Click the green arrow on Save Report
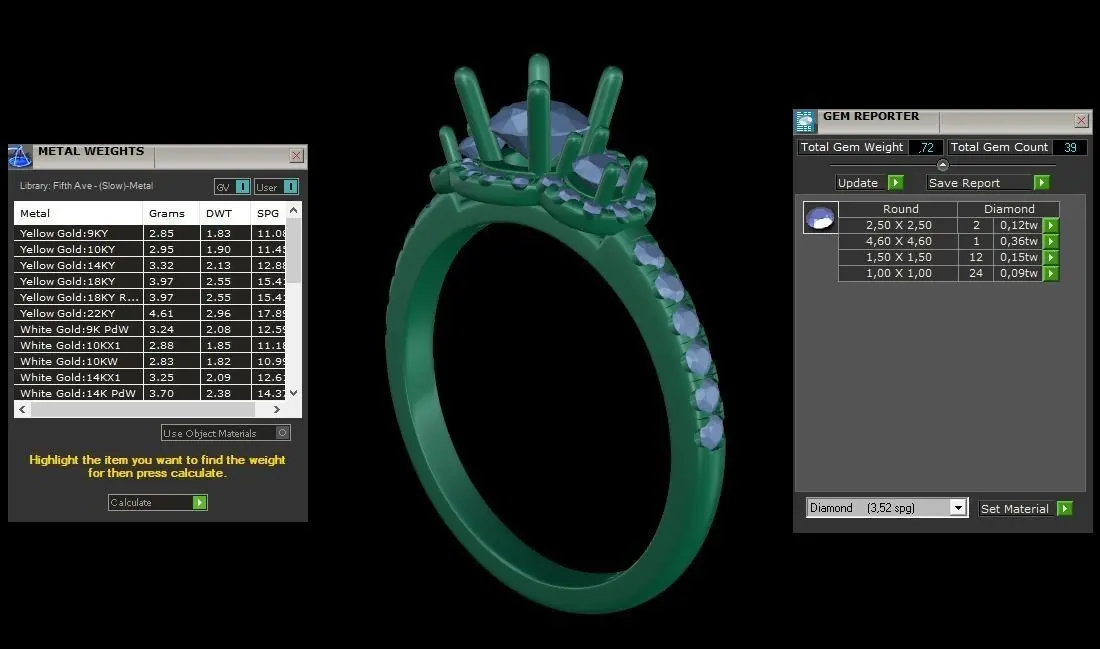This screenshot has width=1100, height=649. 1042,182
